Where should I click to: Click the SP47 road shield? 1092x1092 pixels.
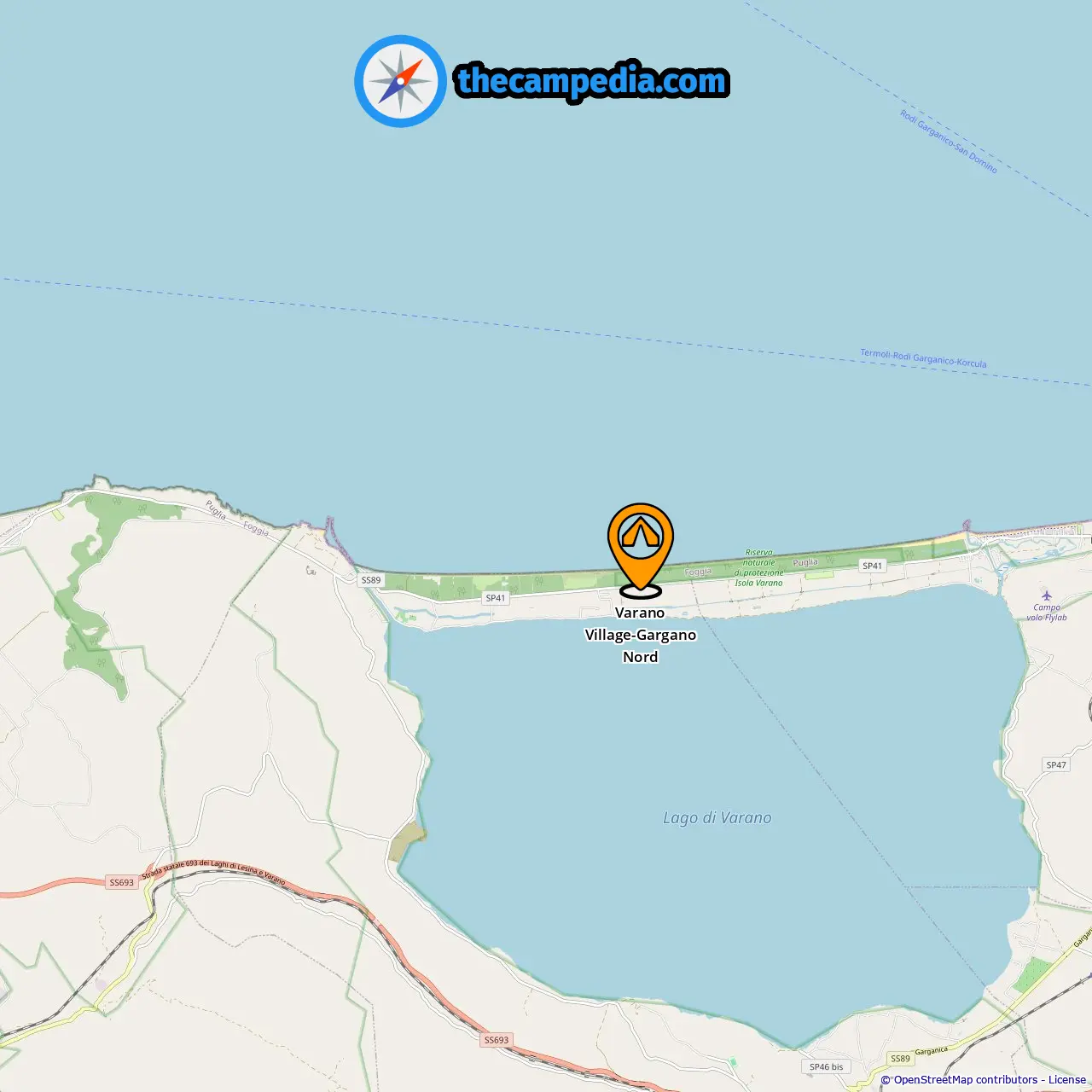point(1056,764)
